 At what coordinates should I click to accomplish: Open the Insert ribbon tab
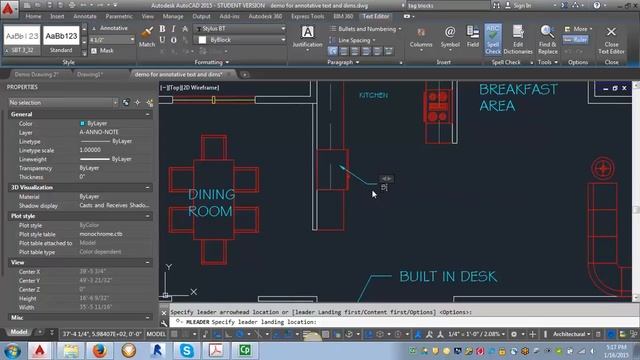(57, 16)
